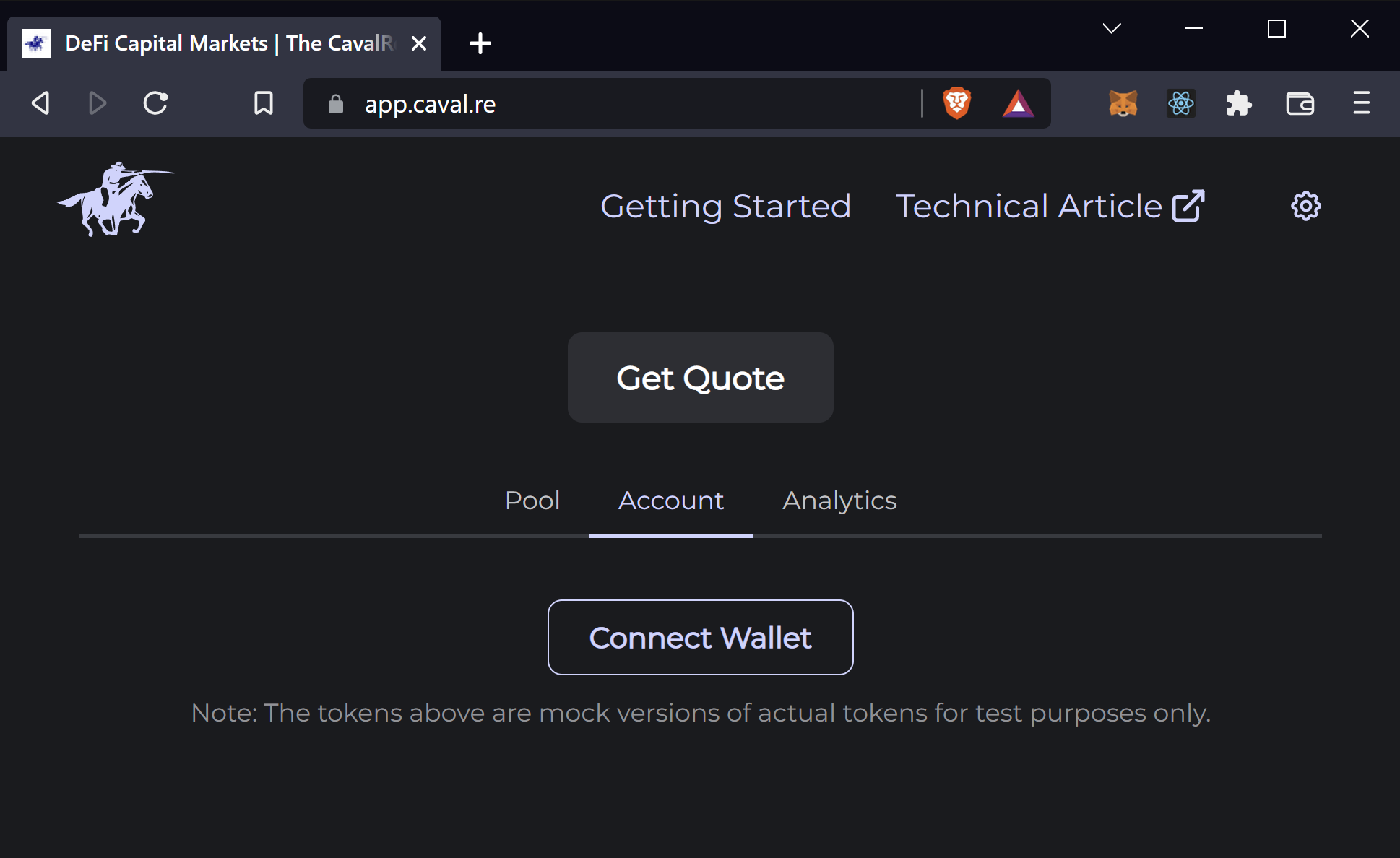The height and width of the screenshot is (858, 1400).
Task: Reload the current page
Action: coord(155,103)
